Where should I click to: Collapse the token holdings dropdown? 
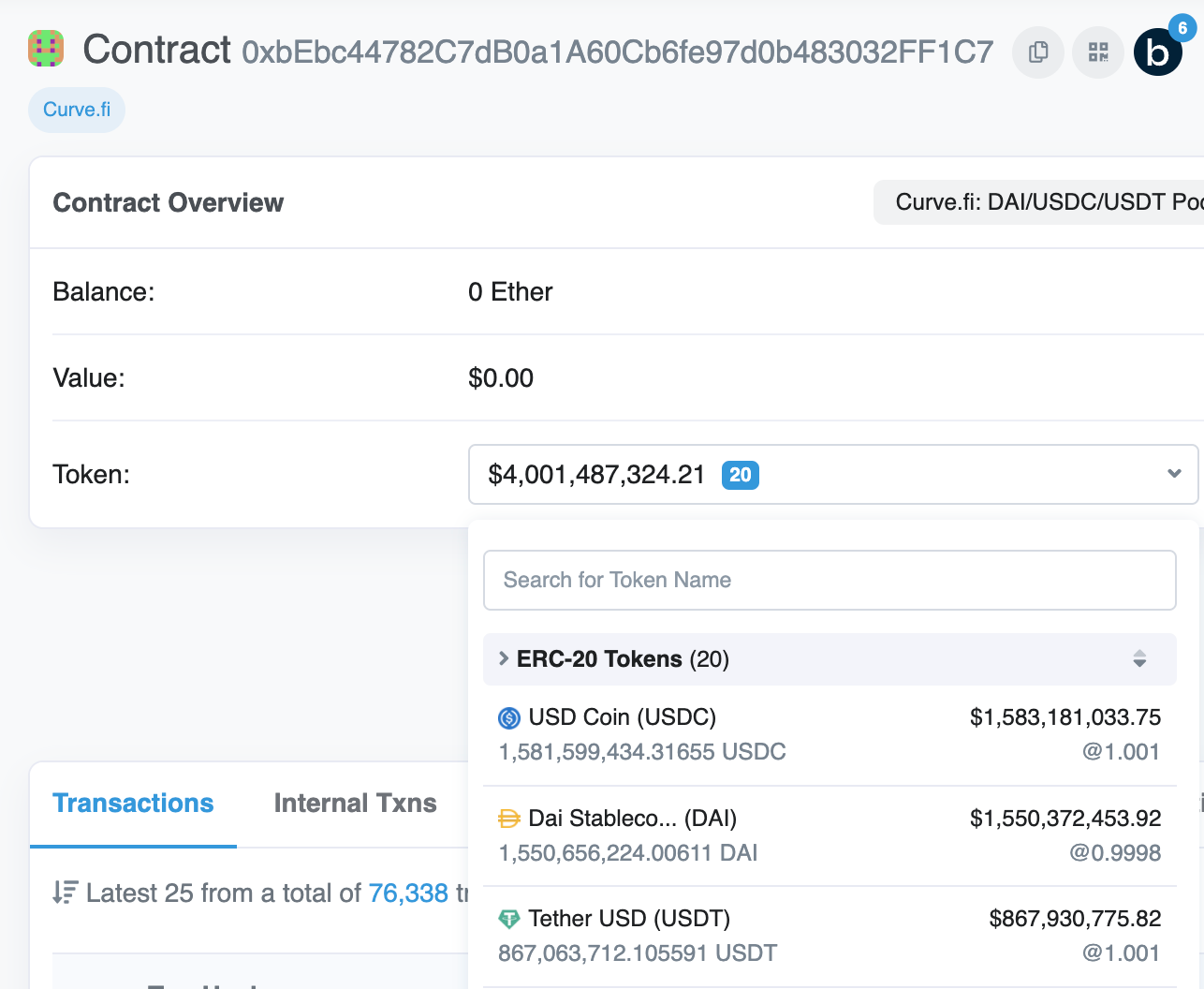click(1174, 474)
